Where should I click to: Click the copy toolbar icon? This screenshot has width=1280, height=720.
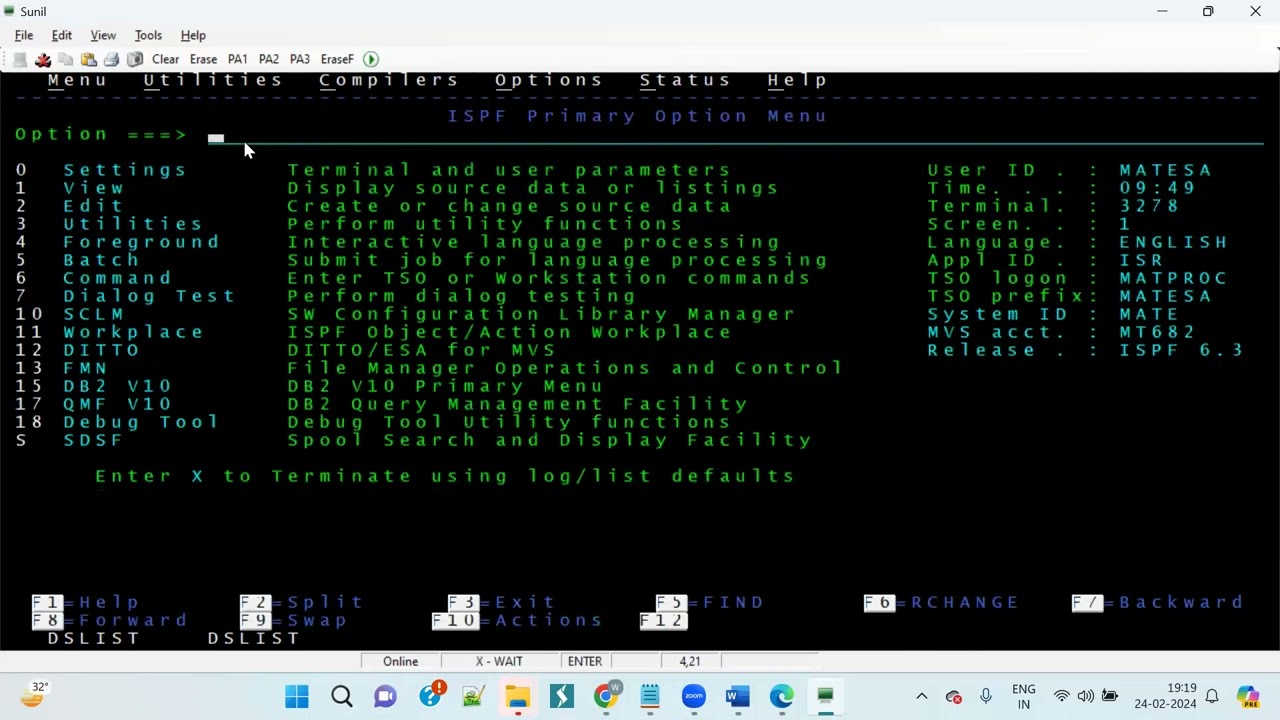click(65, 59)
